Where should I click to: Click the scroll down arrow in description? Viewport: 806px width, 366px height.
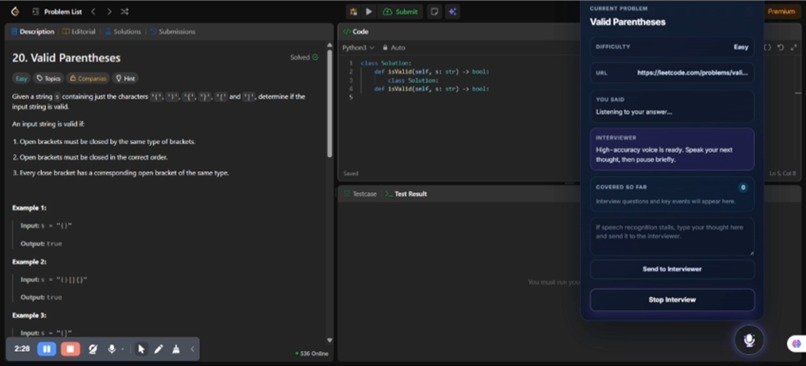pyautogui.click(x=329, y=340)
